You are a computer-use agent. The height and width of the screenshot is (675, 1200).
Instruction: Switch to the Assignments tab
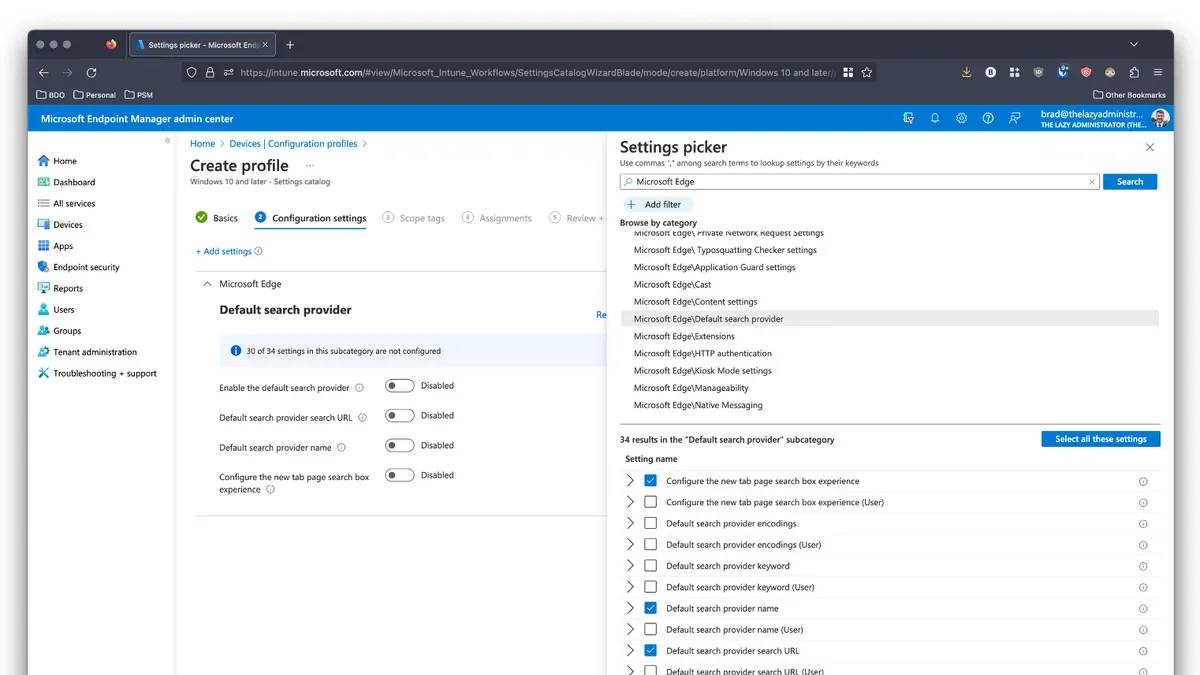click(497, 218)
